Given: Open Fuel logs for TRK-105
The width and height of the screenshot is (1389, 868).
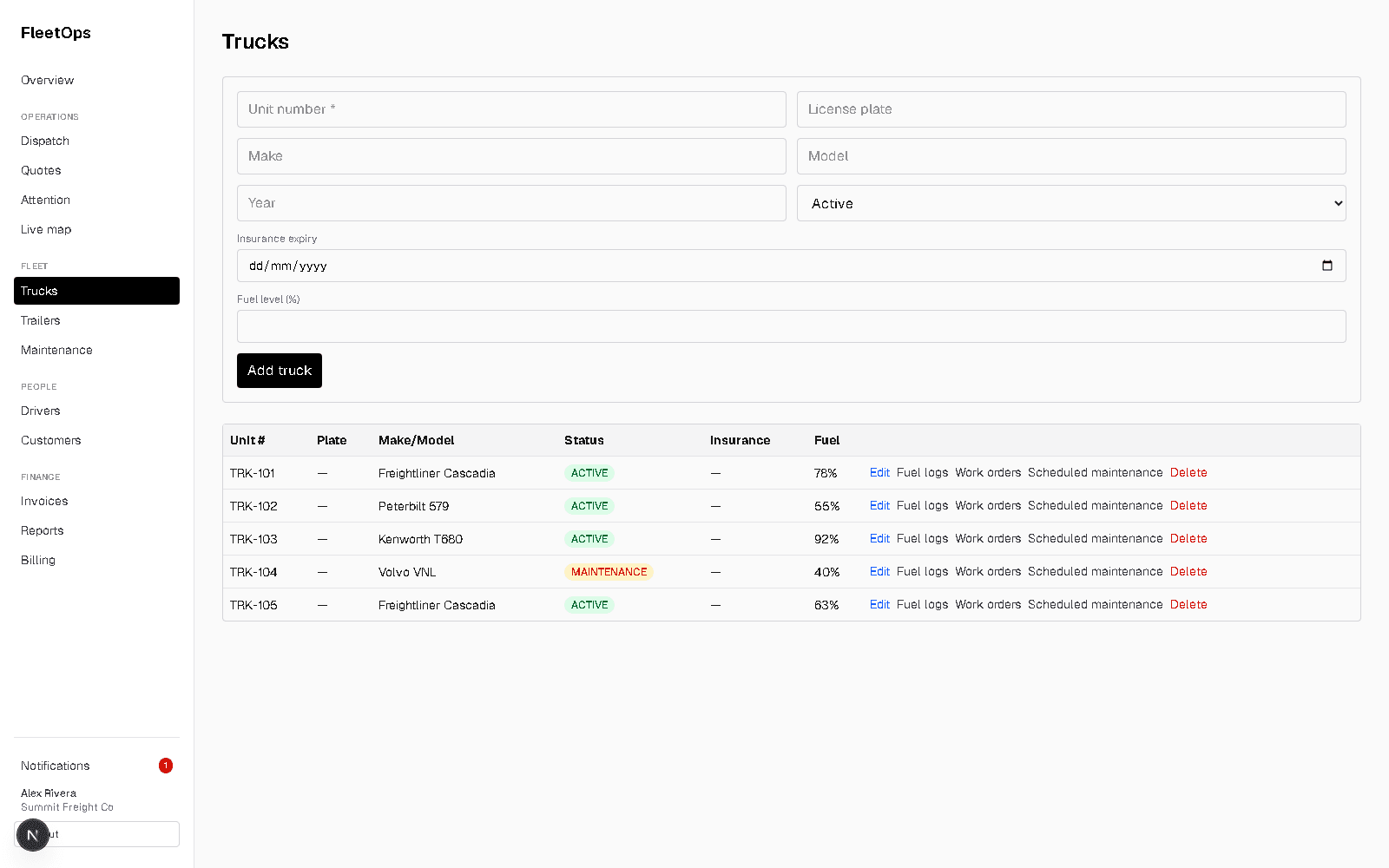Looking at the screenshot, I should click(922, 604).
